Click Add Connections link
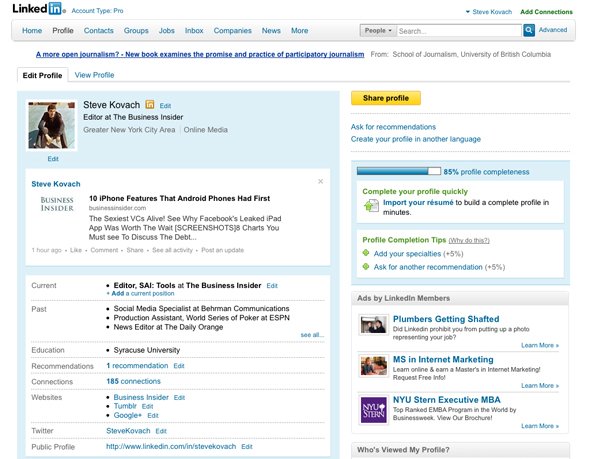The image size is (590, 459). tap(546, 12)
